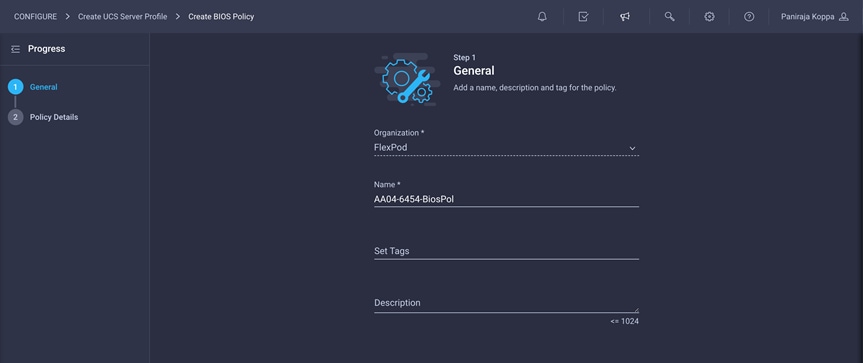Image resolution: width=863 pixels, height=363 pixels.
Task: Select step 2 circle in Progress
Action: point(15,117)
